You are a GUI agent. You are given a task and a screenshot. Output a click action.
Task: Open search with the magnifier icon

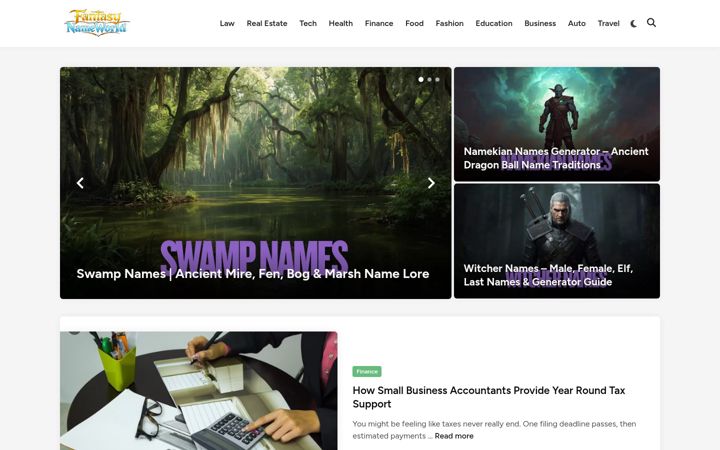[x=651, y=22]
